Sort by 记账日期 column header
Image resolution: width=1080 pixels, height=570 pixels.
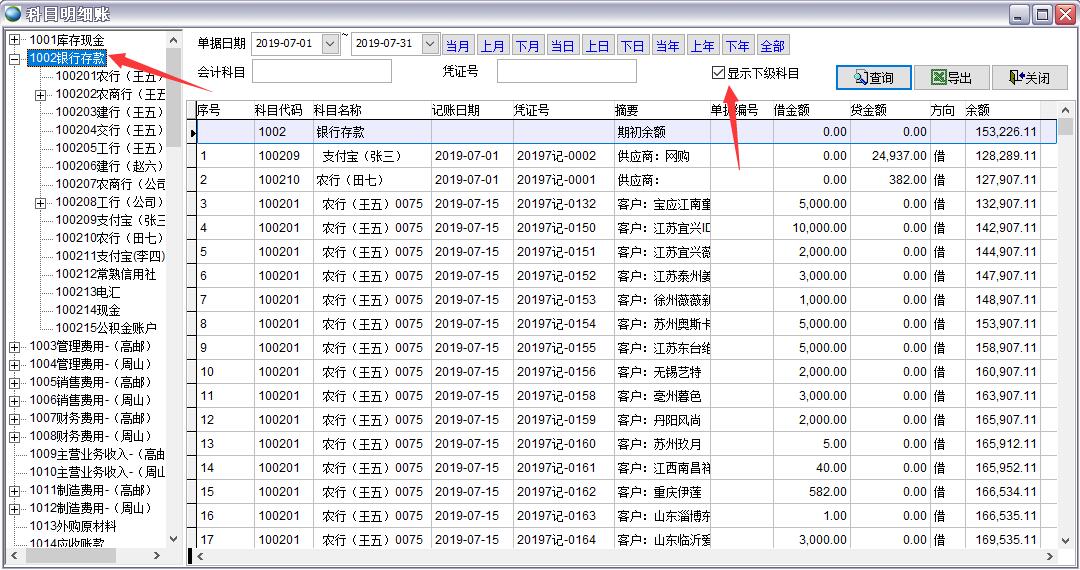tap(456, 110)
